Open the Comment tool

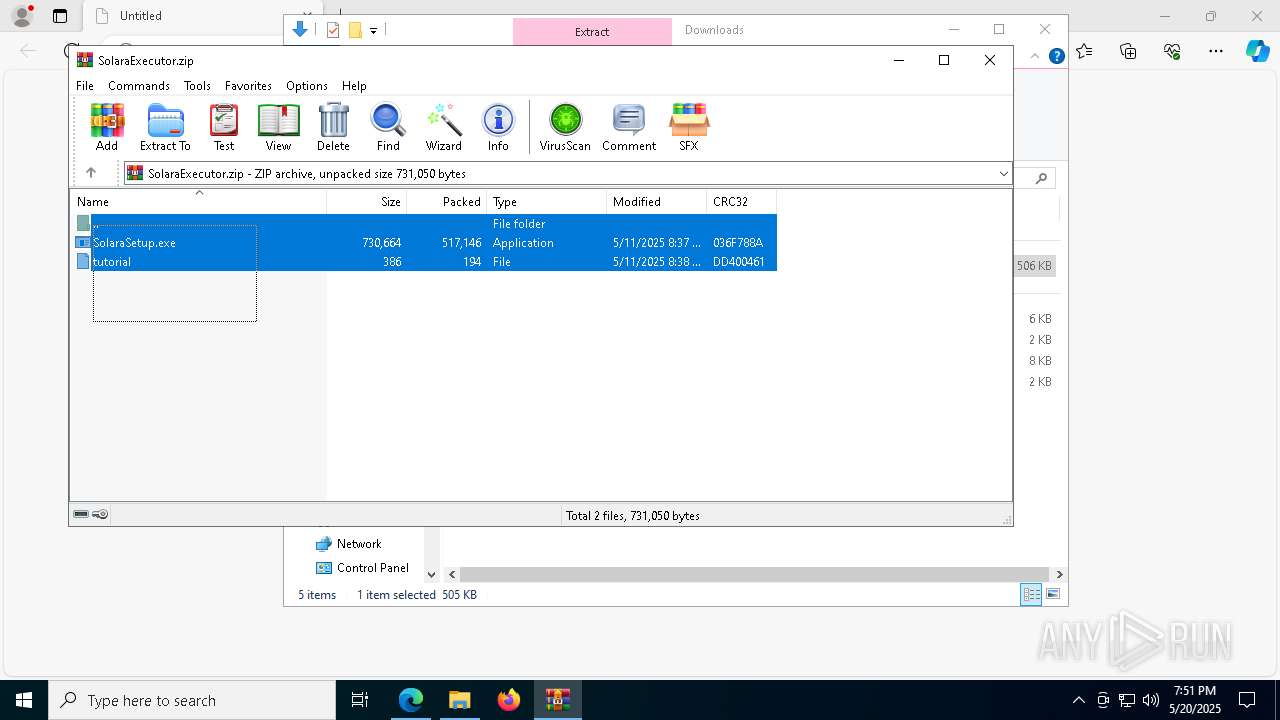tap(629, 127)
